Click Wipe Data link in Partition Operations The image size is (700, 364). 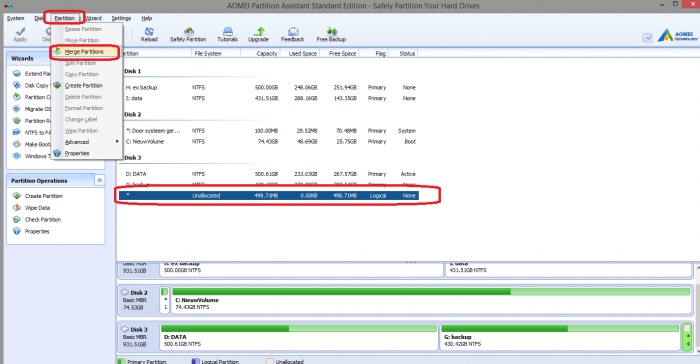(x=38, y=208)
